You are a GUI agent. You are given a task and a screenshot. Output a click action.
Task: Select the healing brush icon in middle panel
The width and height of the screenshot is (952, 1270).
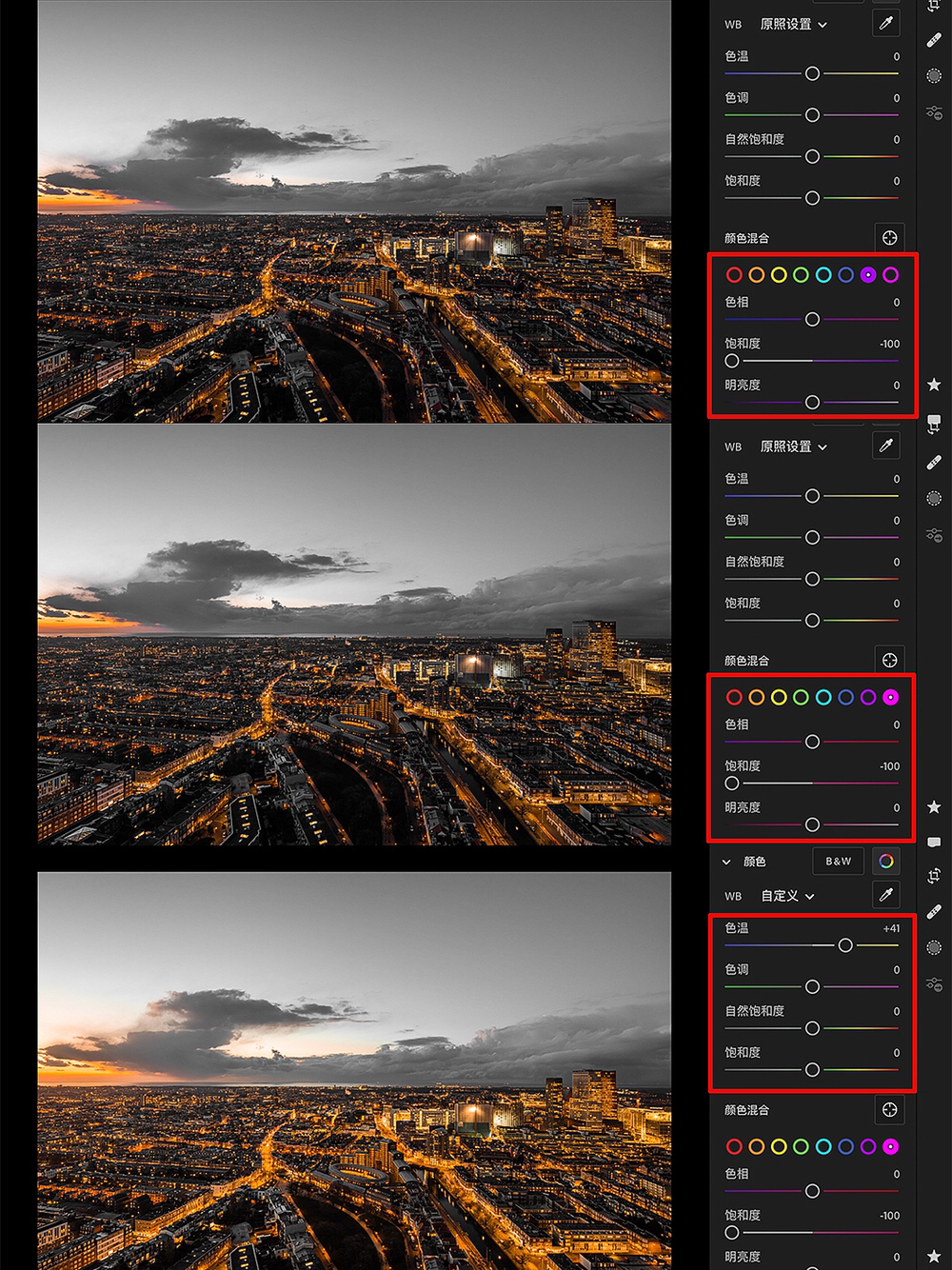pyautogui.click(x=934, y=463)
